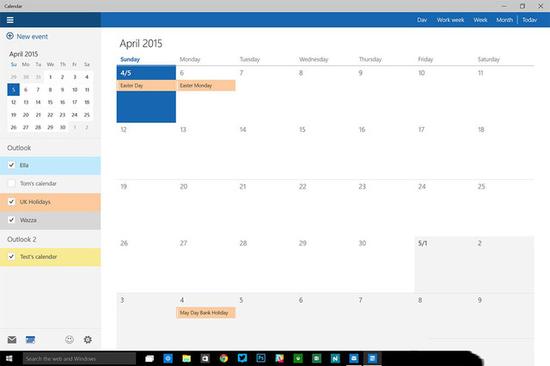The height and width of the screenshot is (366, 550).
Task: Pick date 3 in mini calendar first row
Action: click(75, 77)
